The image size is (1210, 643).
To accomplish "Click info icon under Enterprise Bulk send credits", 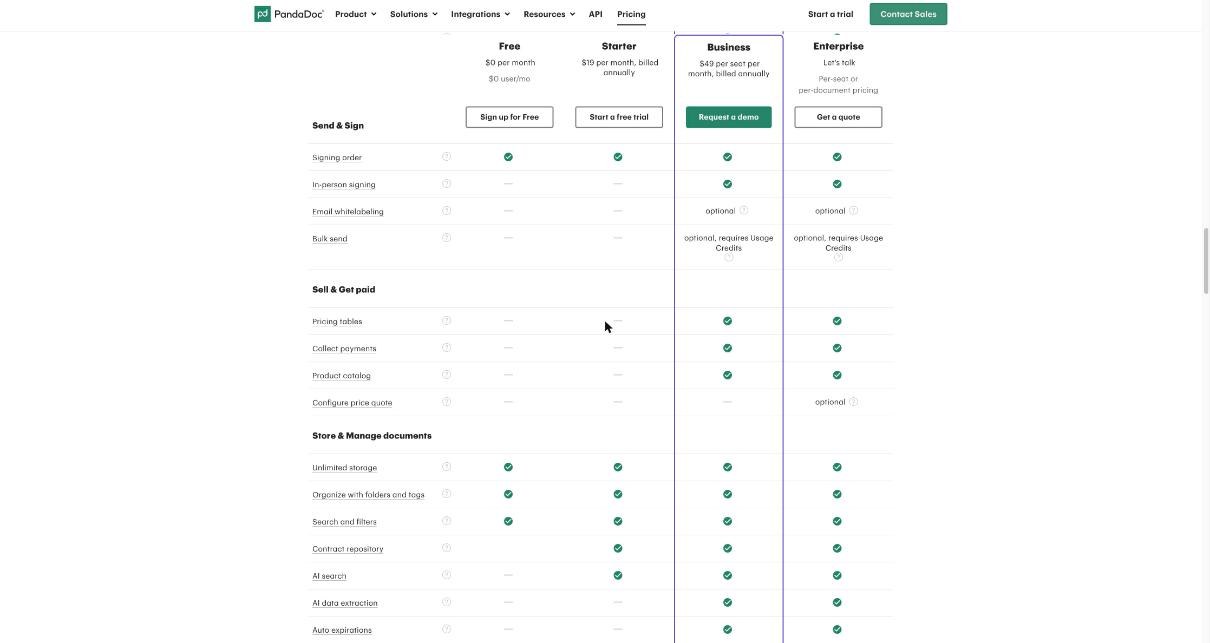I will tap(838, 257).
